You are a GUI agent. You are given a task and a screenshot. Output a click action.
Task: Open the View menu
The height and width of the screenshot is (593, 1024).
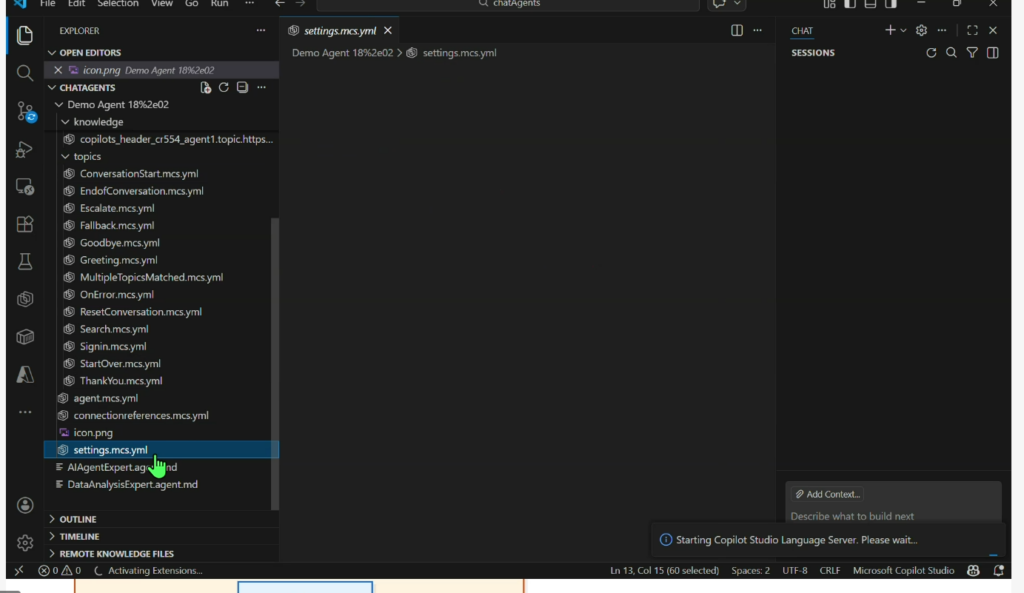[161, 4]
